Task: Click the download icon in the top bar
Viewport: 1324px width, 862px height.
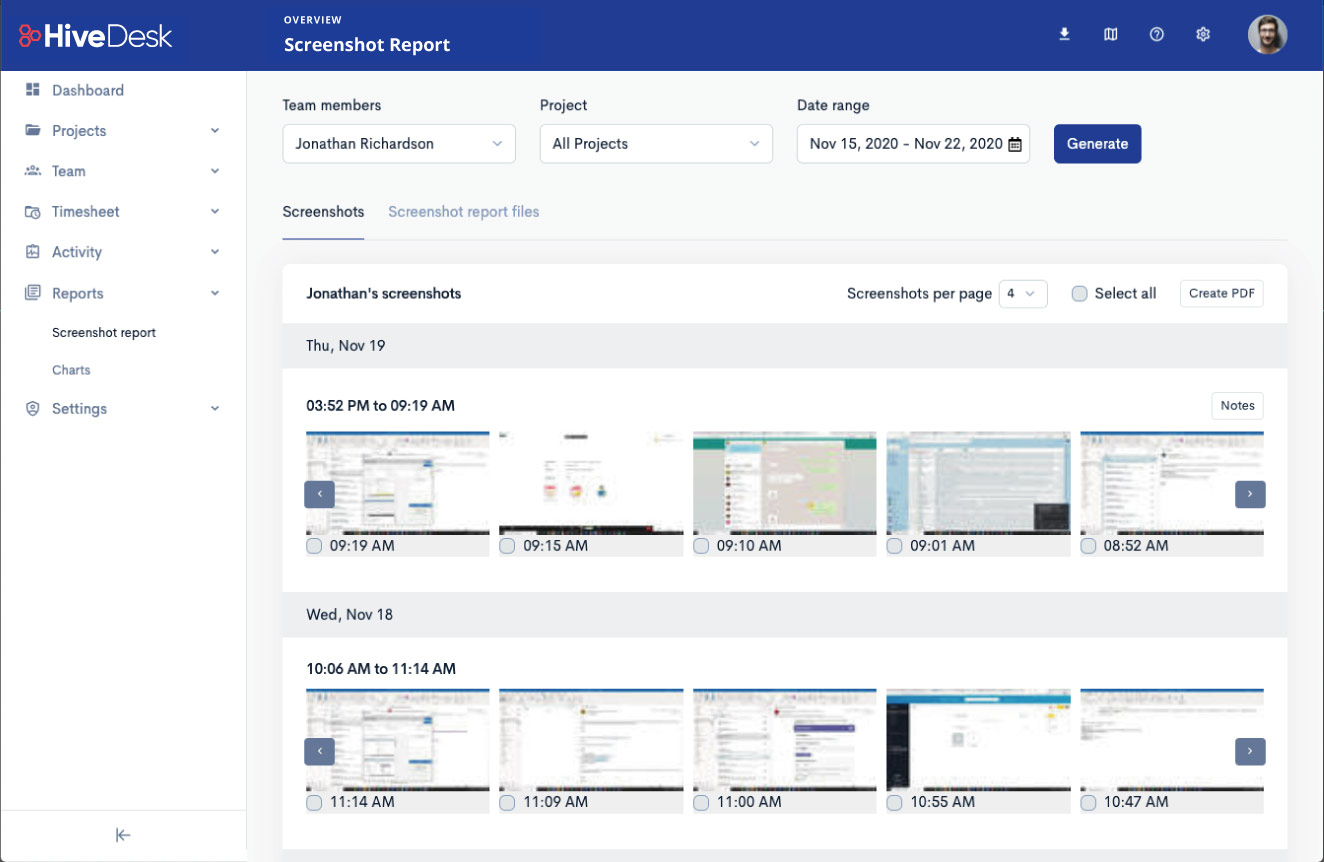Action: pyautogui.click(x=1064, y=33)
